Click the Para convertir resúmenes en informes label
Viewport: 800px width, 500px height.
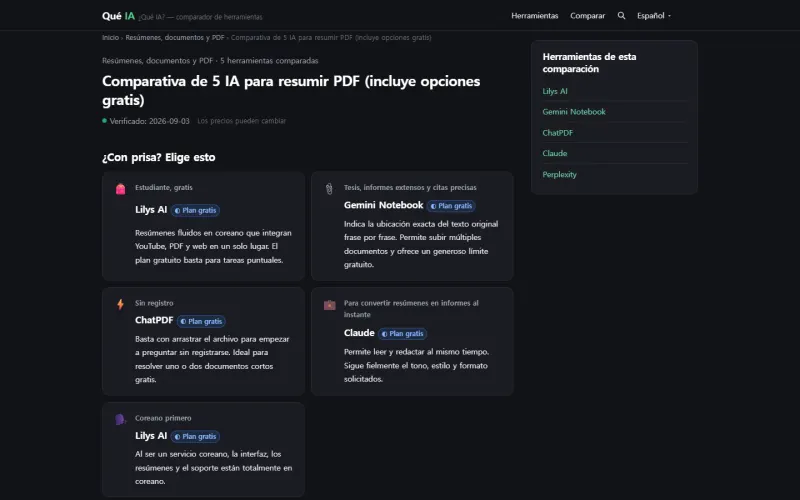411,309
